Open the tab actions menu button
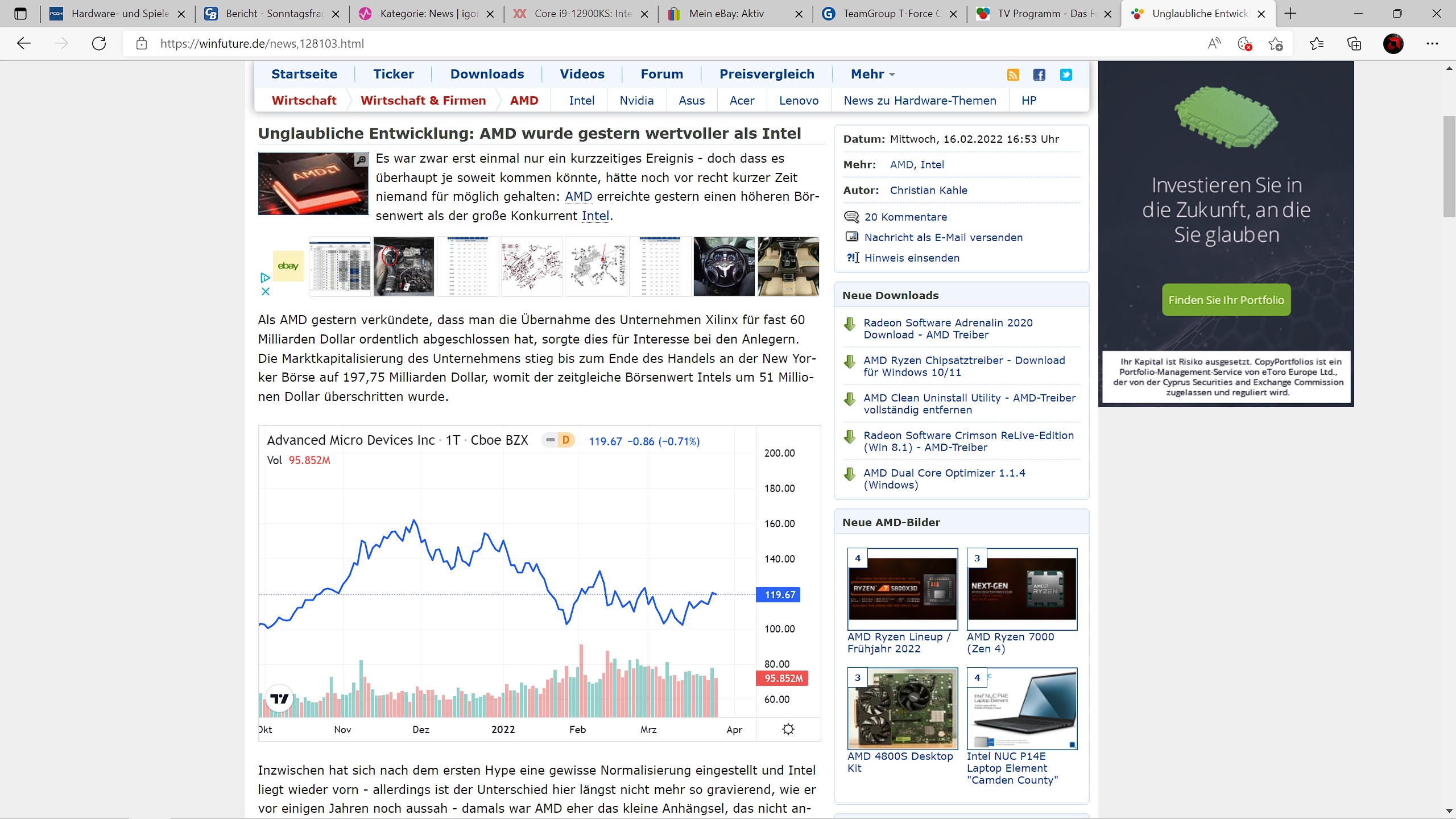The height and width of the screenshot is (819, 1456). tap(20, 14)
